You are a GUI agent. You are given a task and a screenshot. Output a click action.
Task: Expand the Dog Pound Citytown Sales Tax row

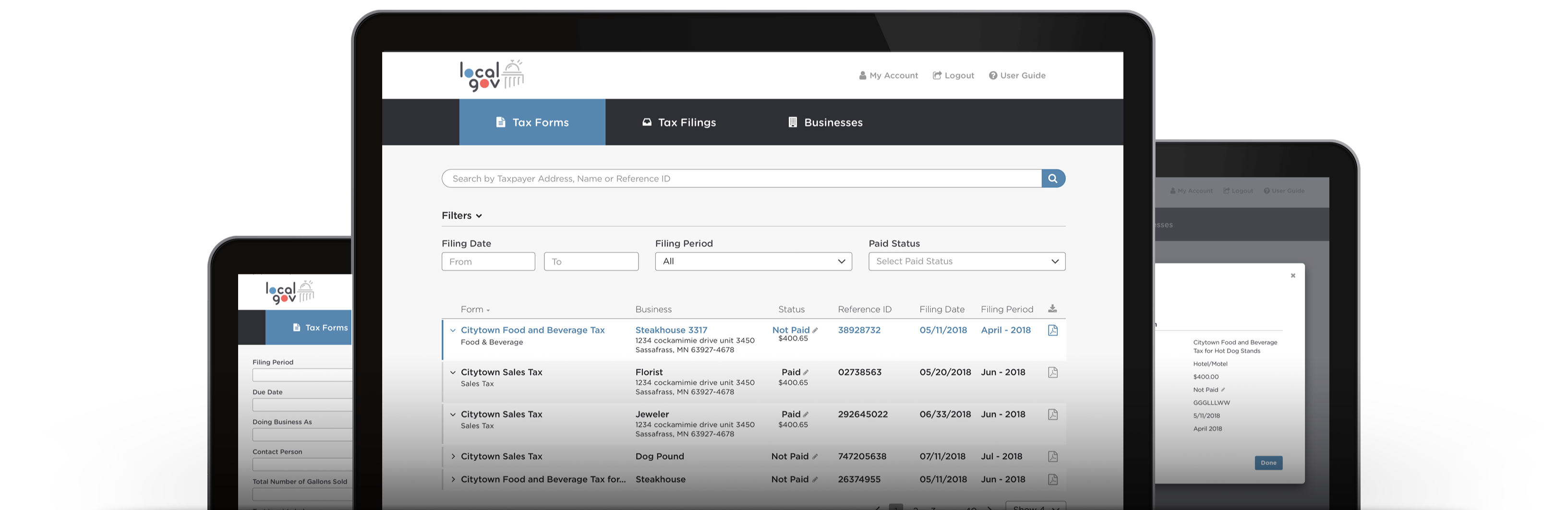click(x=453, y=456)
